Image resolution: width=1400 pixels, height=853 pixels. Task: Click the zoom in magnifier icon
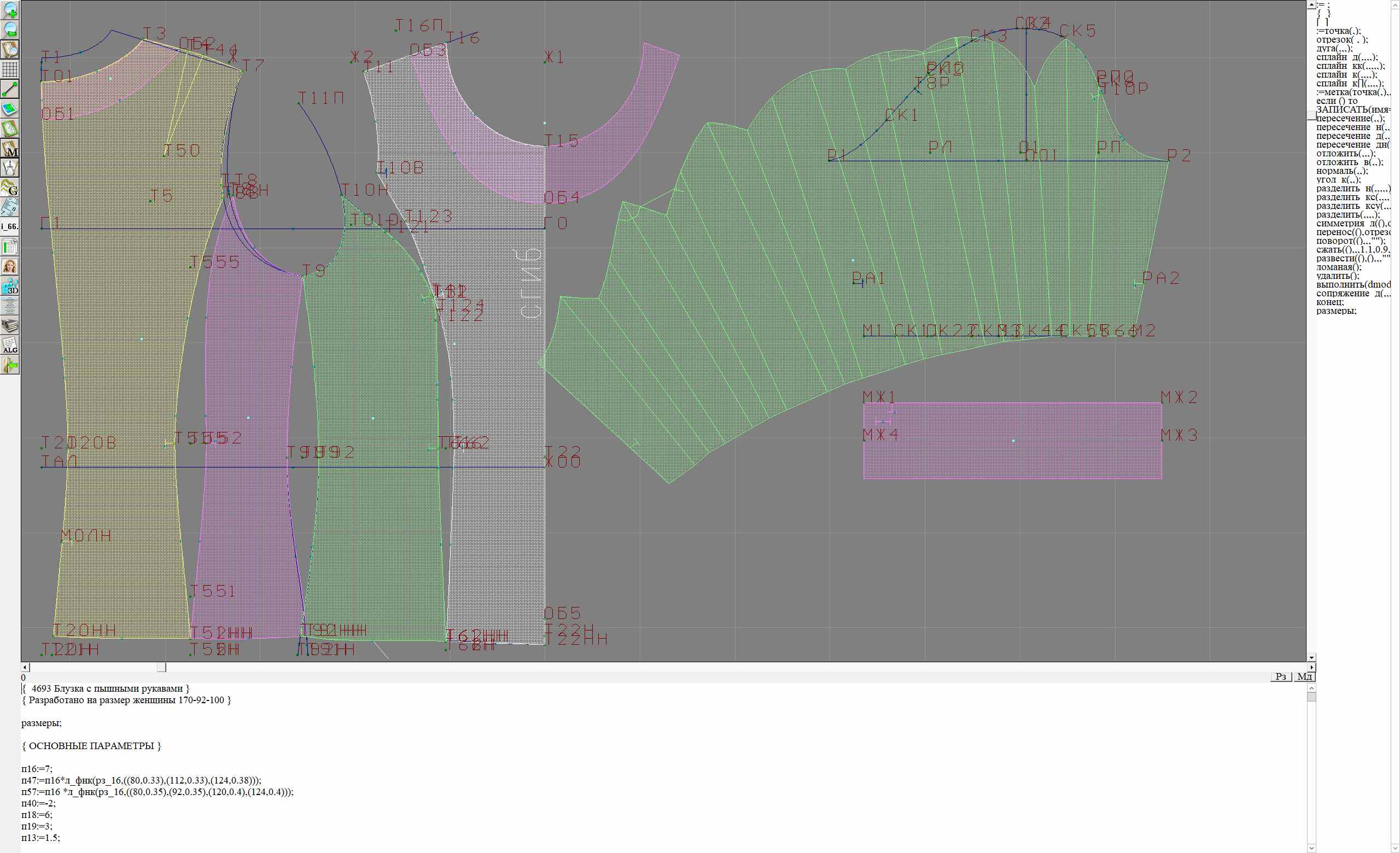pyautogui.click(x=10, y=10)
